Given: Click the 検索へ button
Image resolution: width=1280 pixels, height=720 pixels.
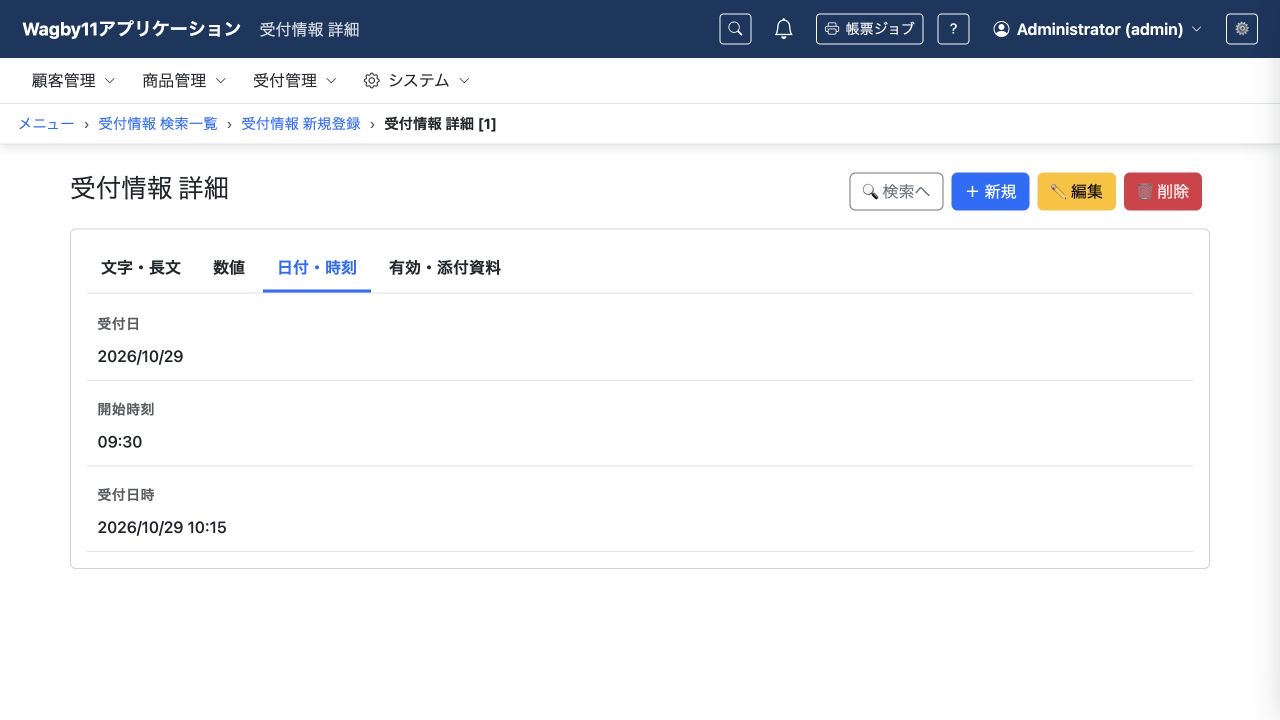Looking at the screenshot, I should click(896, 191).
